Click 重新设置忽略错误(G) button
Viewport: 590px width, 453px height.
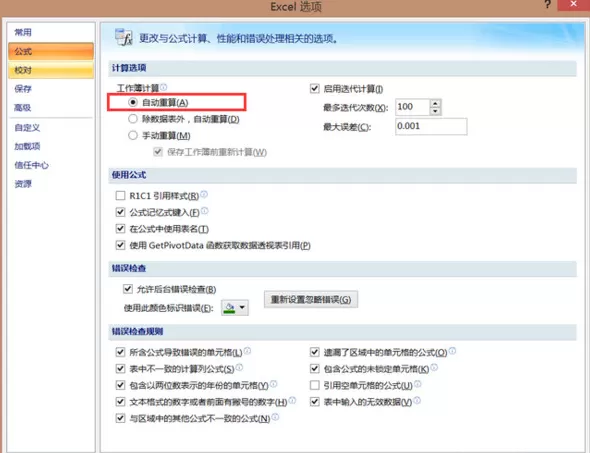311,299
